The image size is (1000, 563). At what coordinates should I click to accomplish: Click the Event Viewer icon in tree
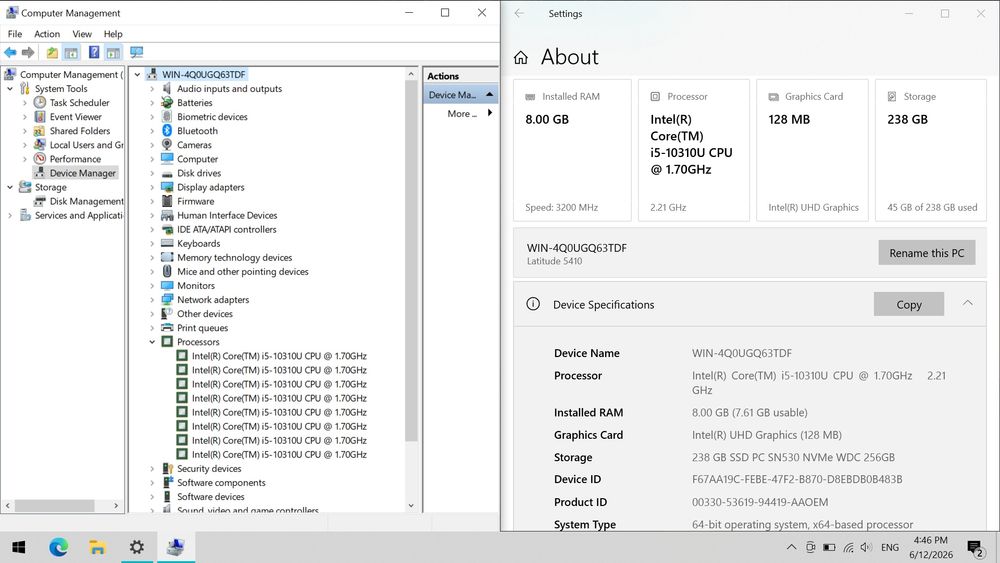(40, 117)
